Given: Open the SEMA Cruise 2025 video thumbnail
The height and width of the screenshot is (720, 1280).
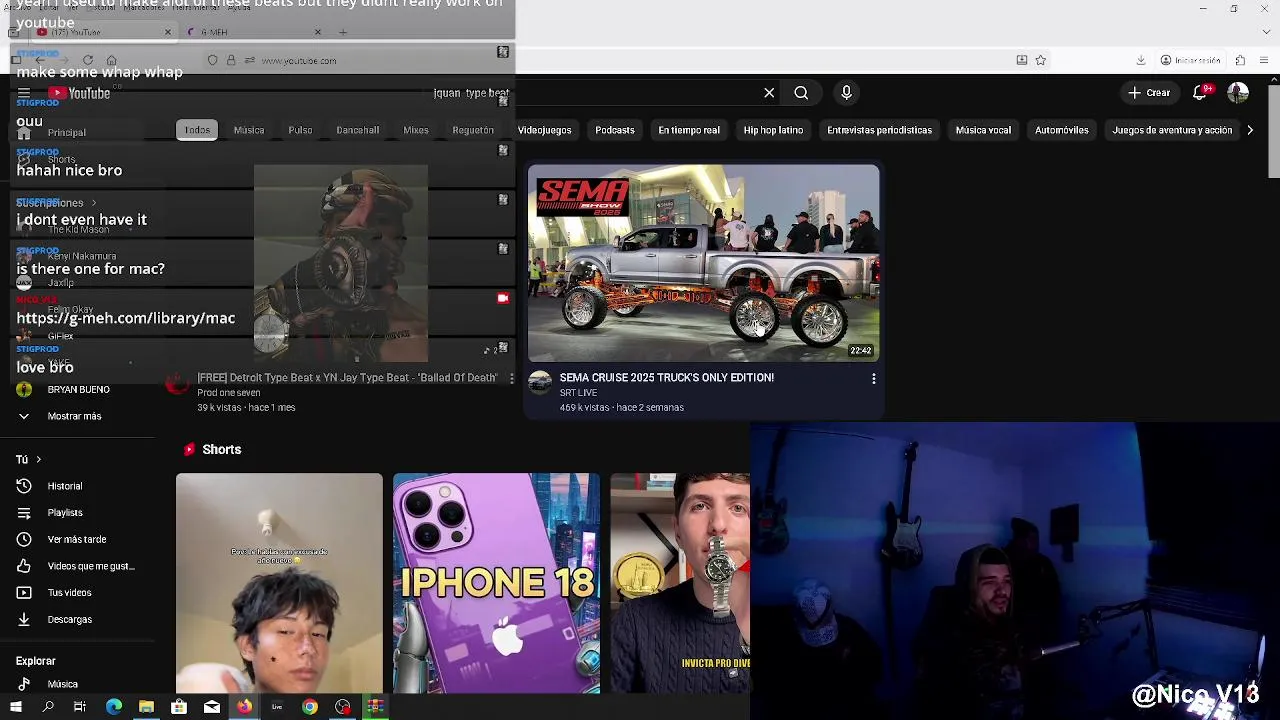Looking at the screenshot, I should (704, 263).
